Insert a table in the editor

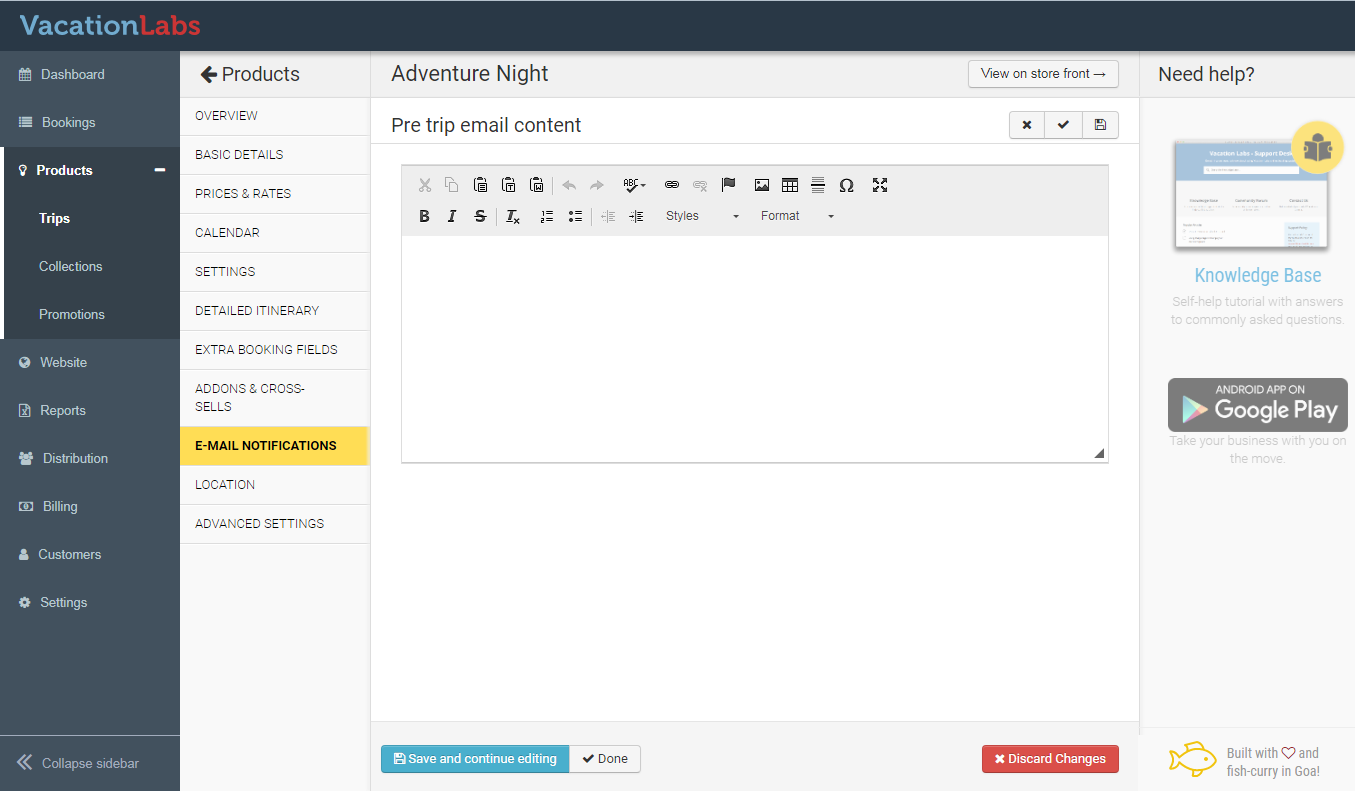(x=790, y=185)
